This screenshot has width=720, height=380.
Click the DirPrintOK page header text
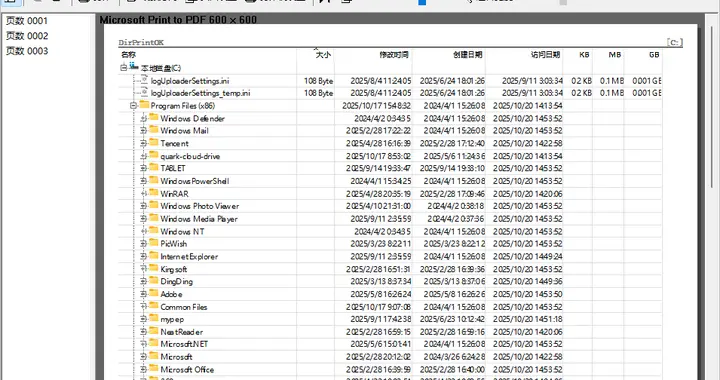[x=141, y=42]
